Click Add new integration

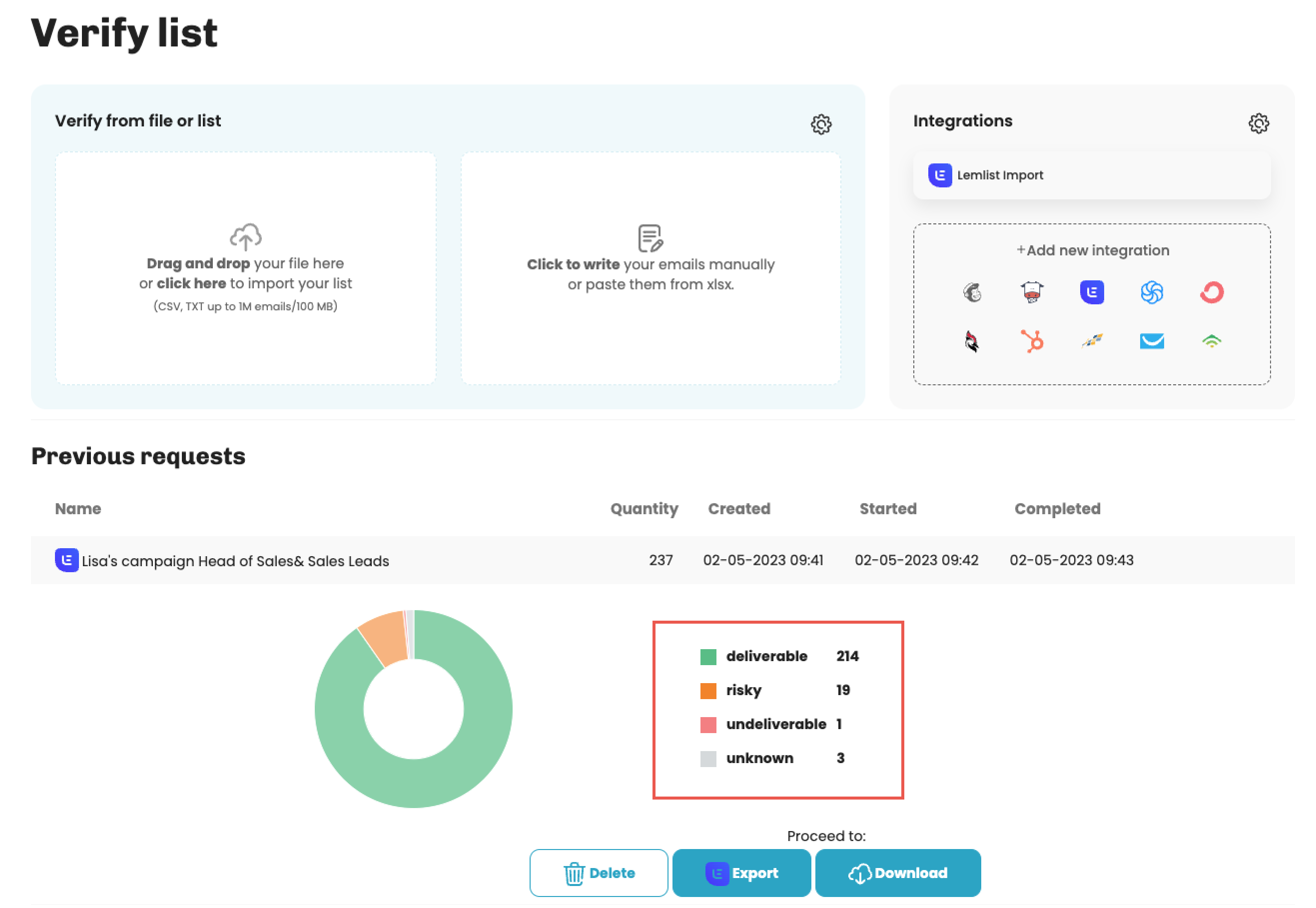(1093, 250)
